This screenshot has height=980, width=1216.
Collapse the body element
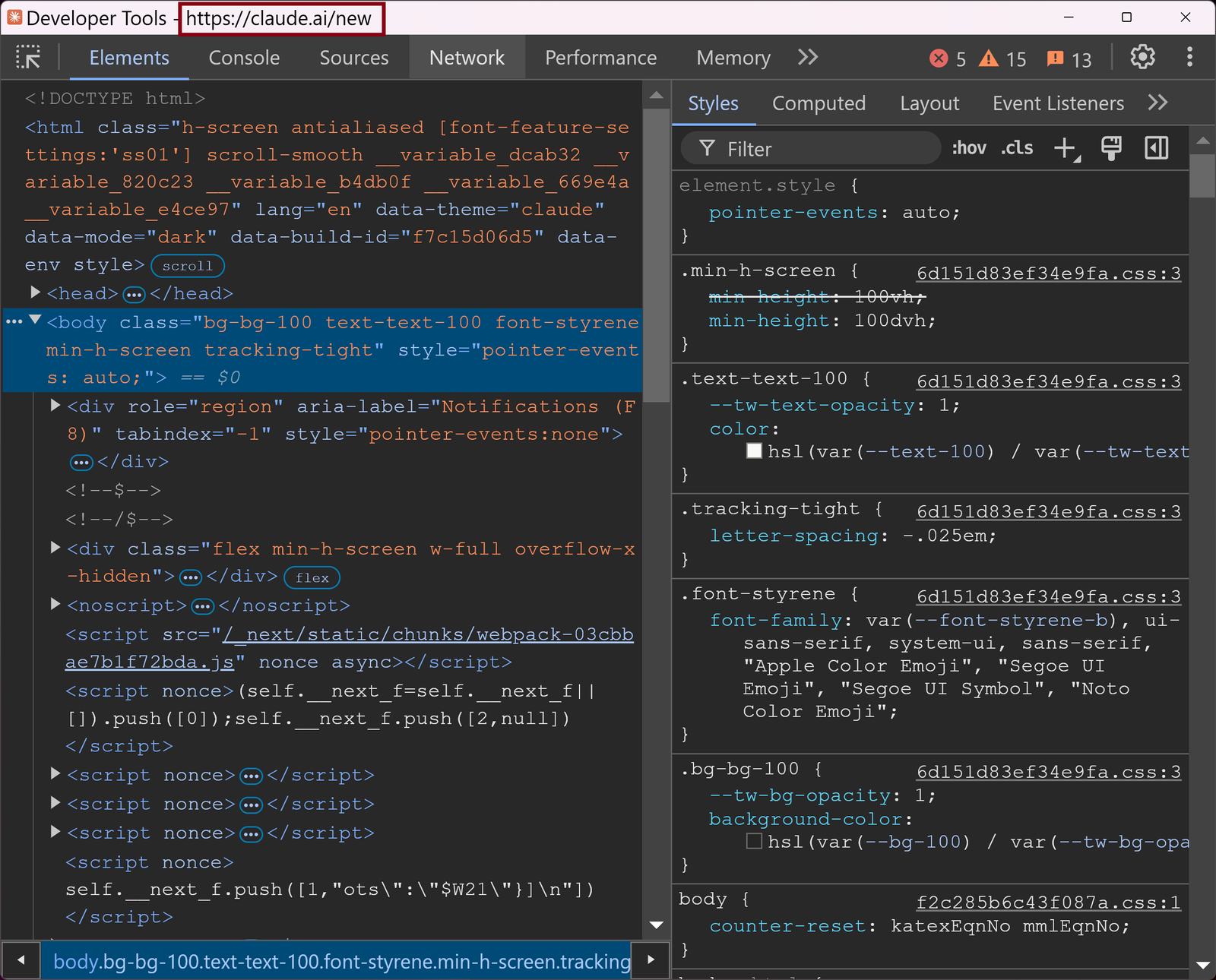(35, 321)
